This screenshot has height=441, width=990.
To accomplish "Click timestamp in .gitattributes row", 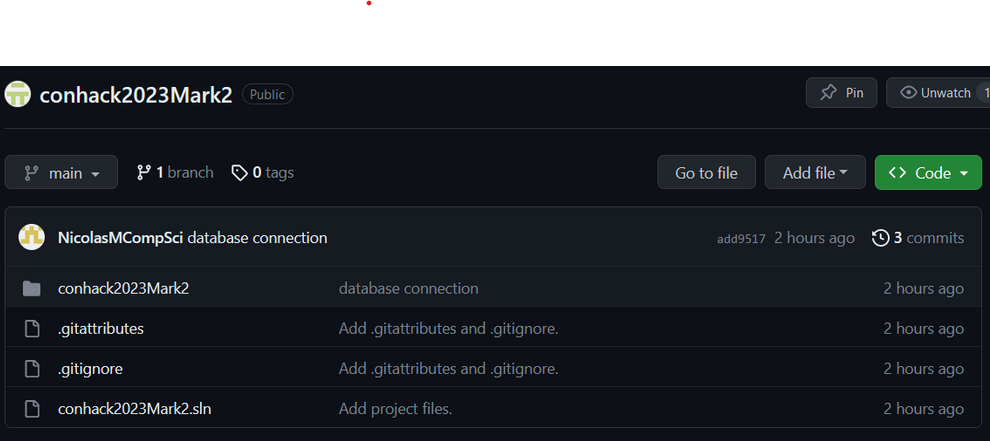I will 924,329.
